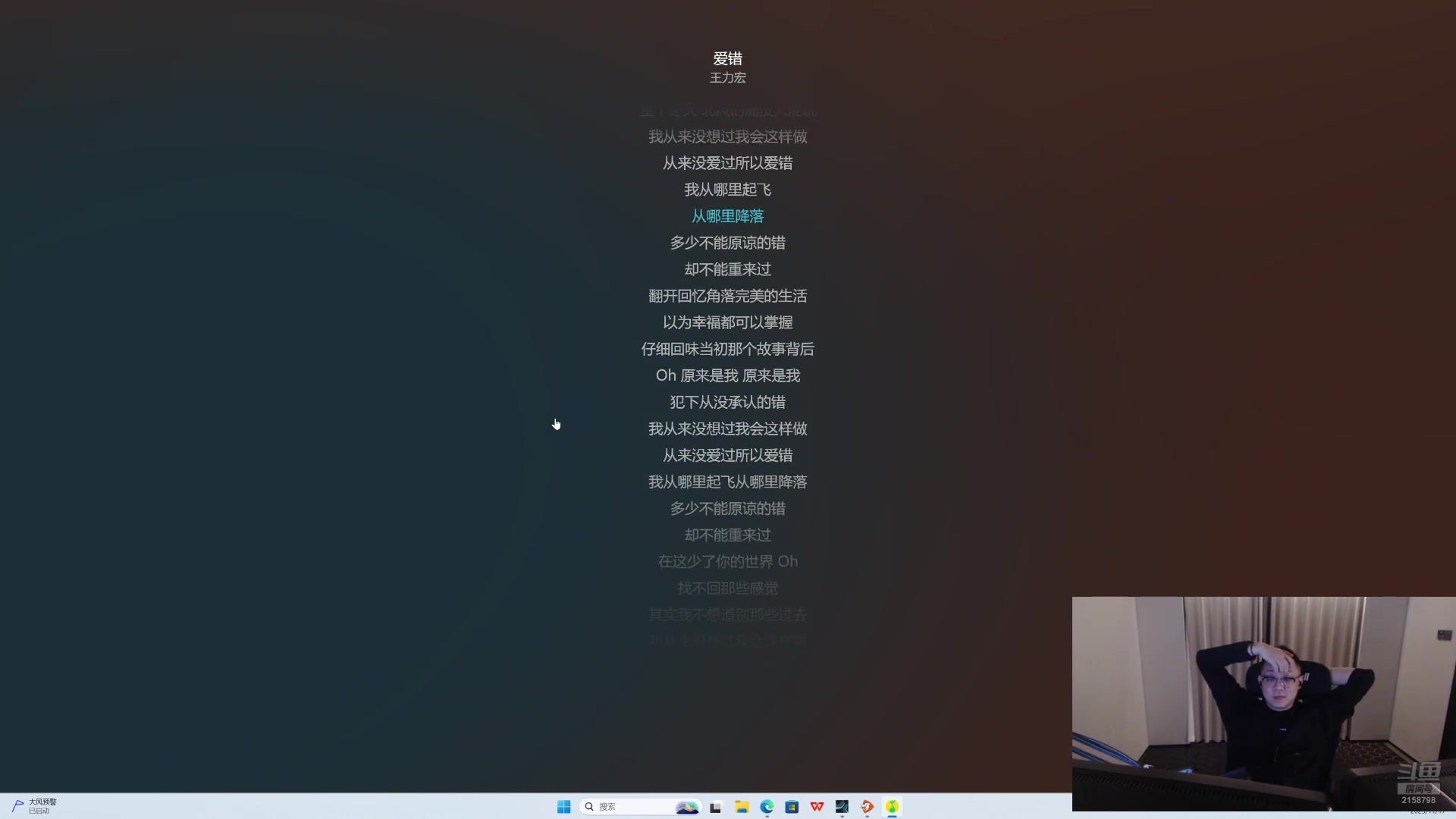This screenshot has width=1456, height=819.
Task: Click the webcam overlay thumbnail
Action: 1263,704
